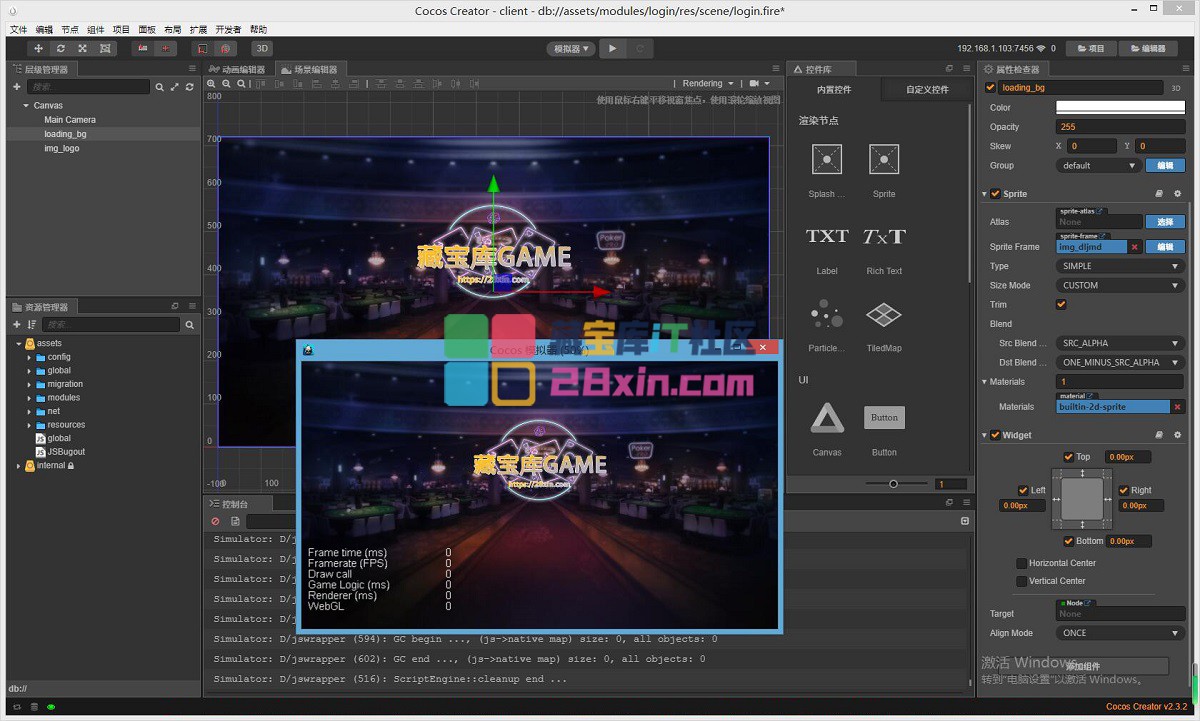Toggle the Sprite component enabled checkbox

pyautogui.click(x=995, y=194)
